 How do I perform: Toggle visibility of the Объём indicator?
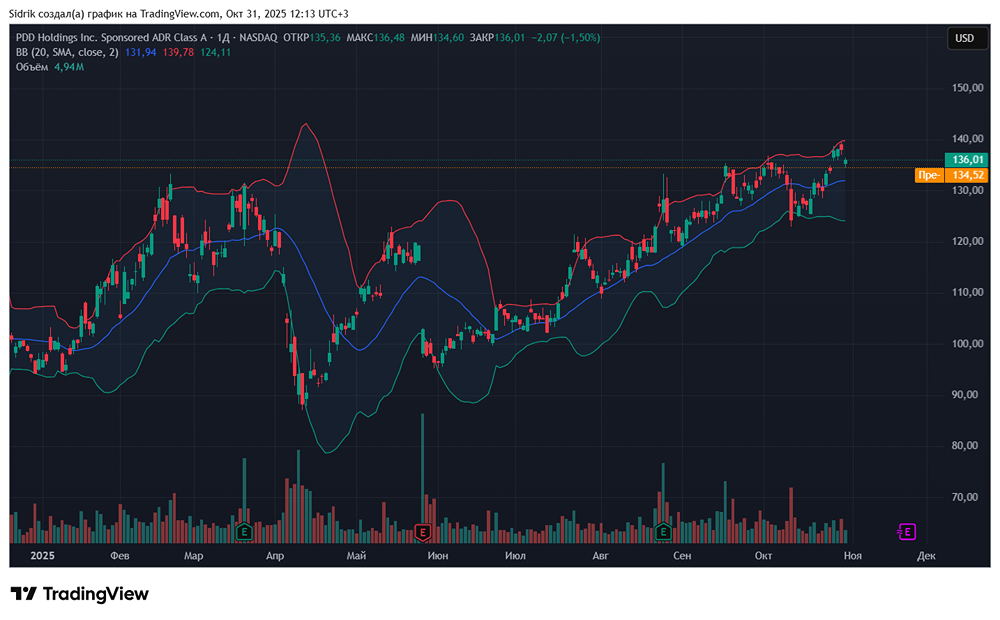tap(31, 68)
